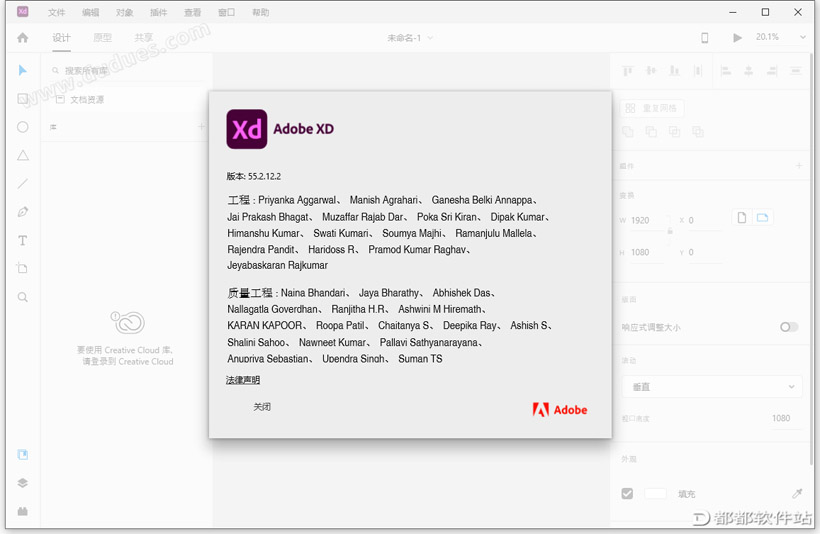Click the eyedropper next to Fill
This screenshot has width=820, height=534.
pyautogui.click(x=797, y=493)
